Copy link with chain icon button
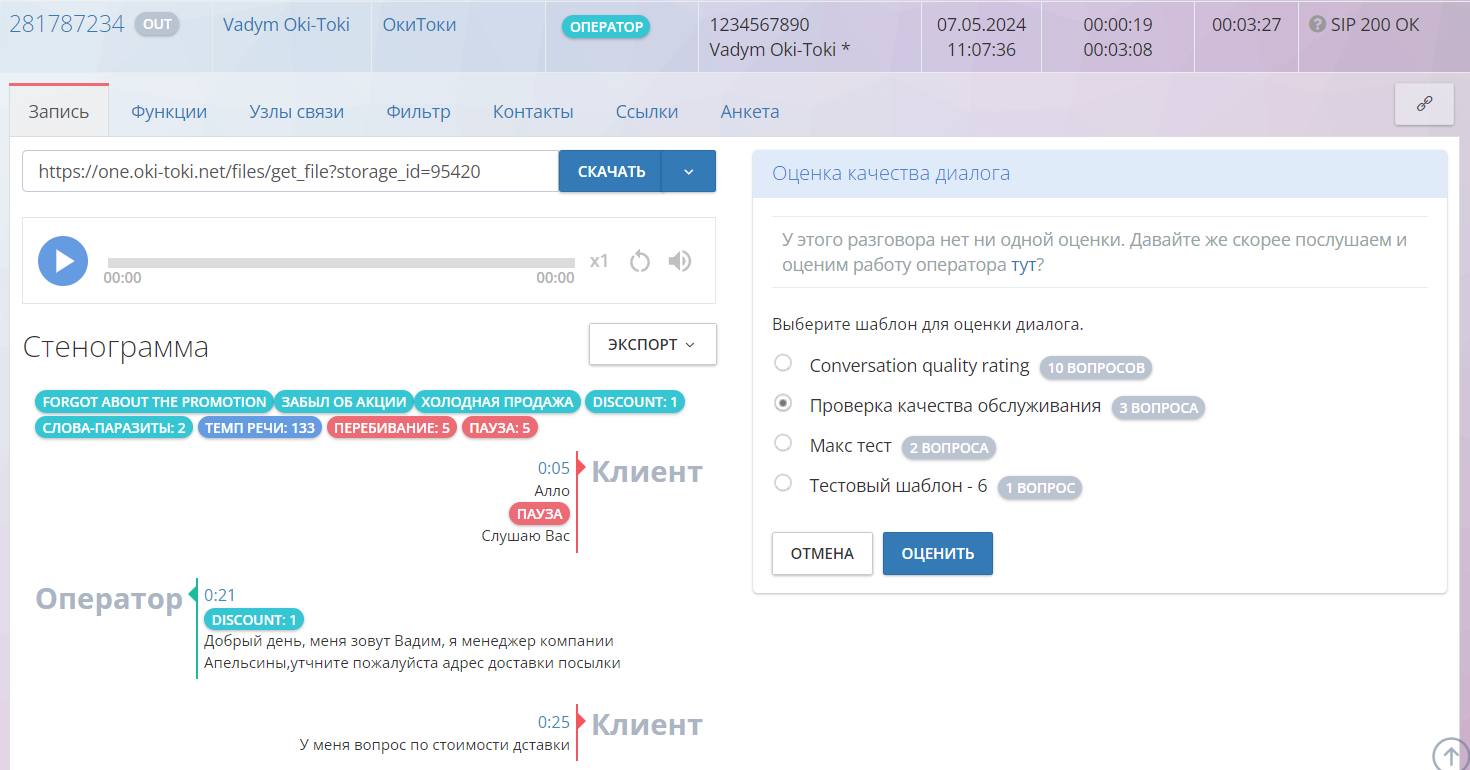1470x770 pixels. (1424, 104)
